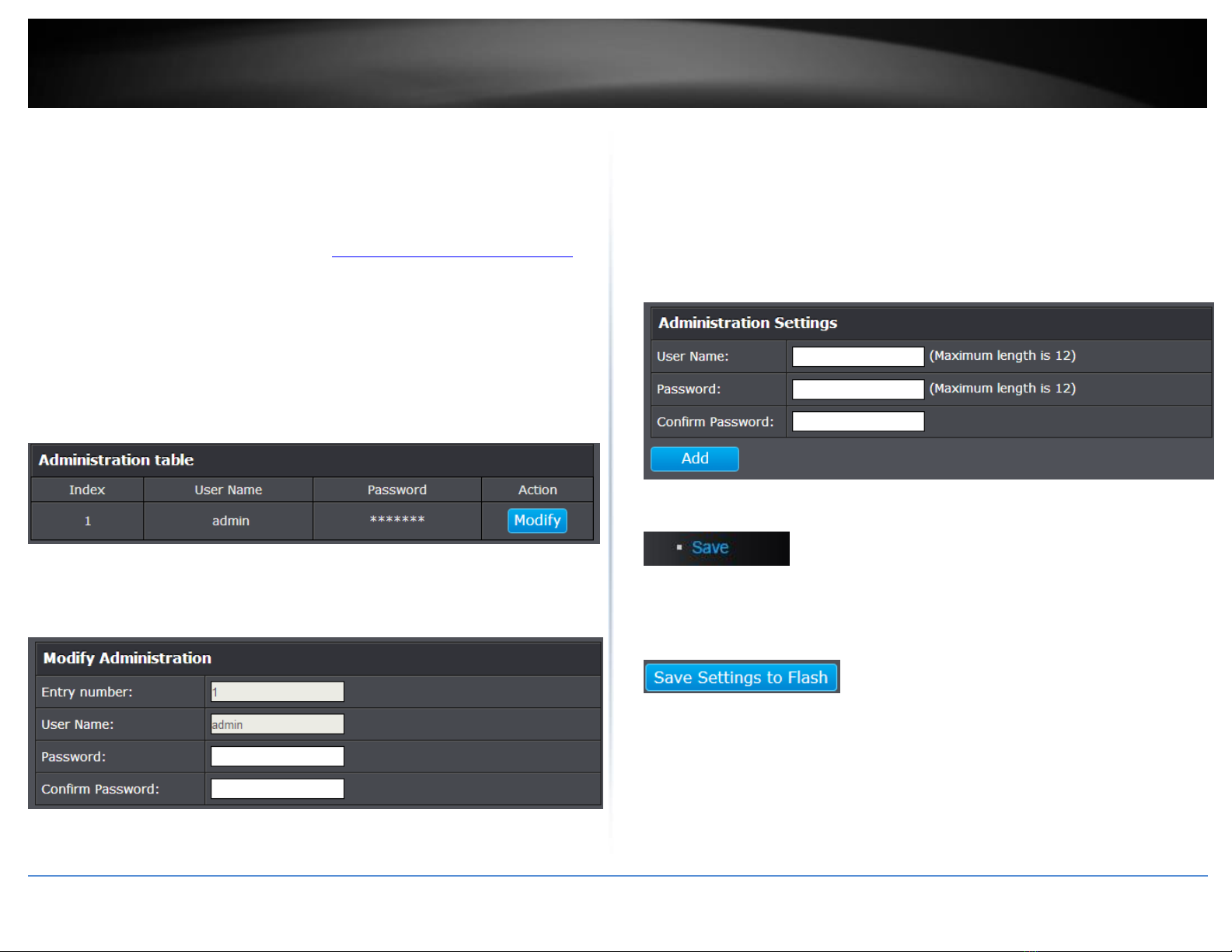Select the masked password '*******' cell

[397, 521]
